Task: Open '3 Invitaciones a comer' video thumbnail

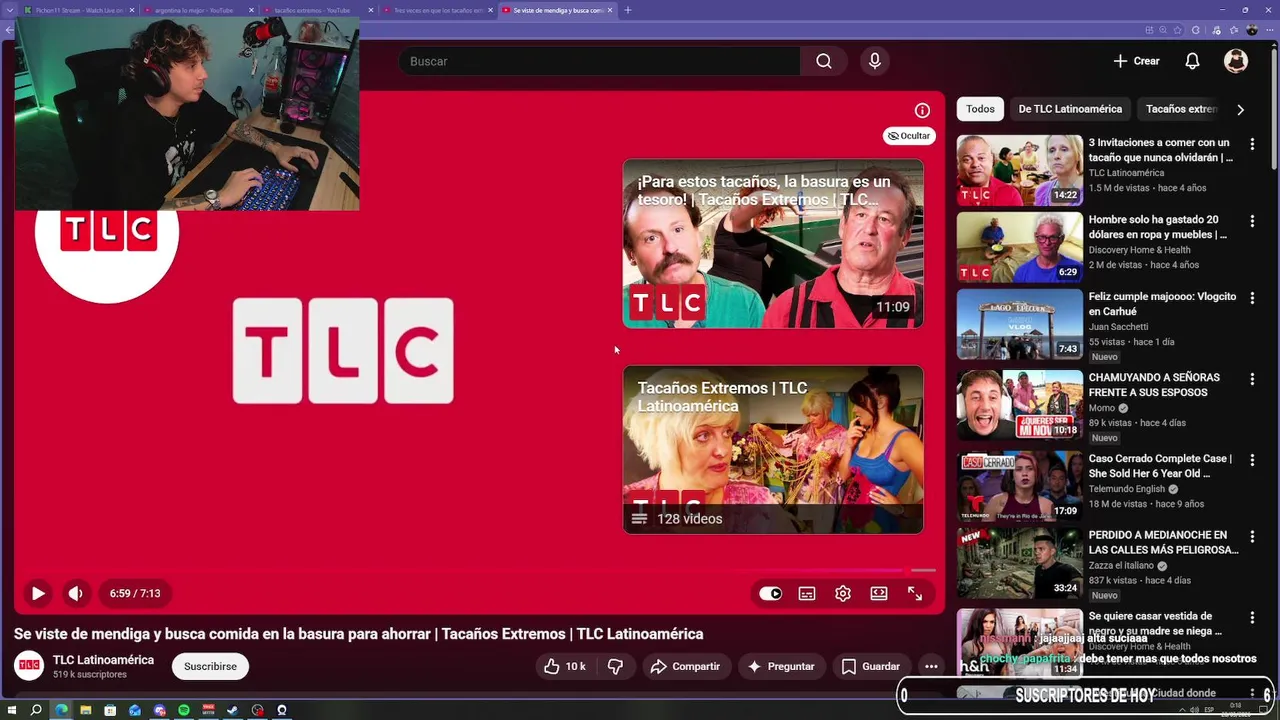Action: [x=1019, y=170]
